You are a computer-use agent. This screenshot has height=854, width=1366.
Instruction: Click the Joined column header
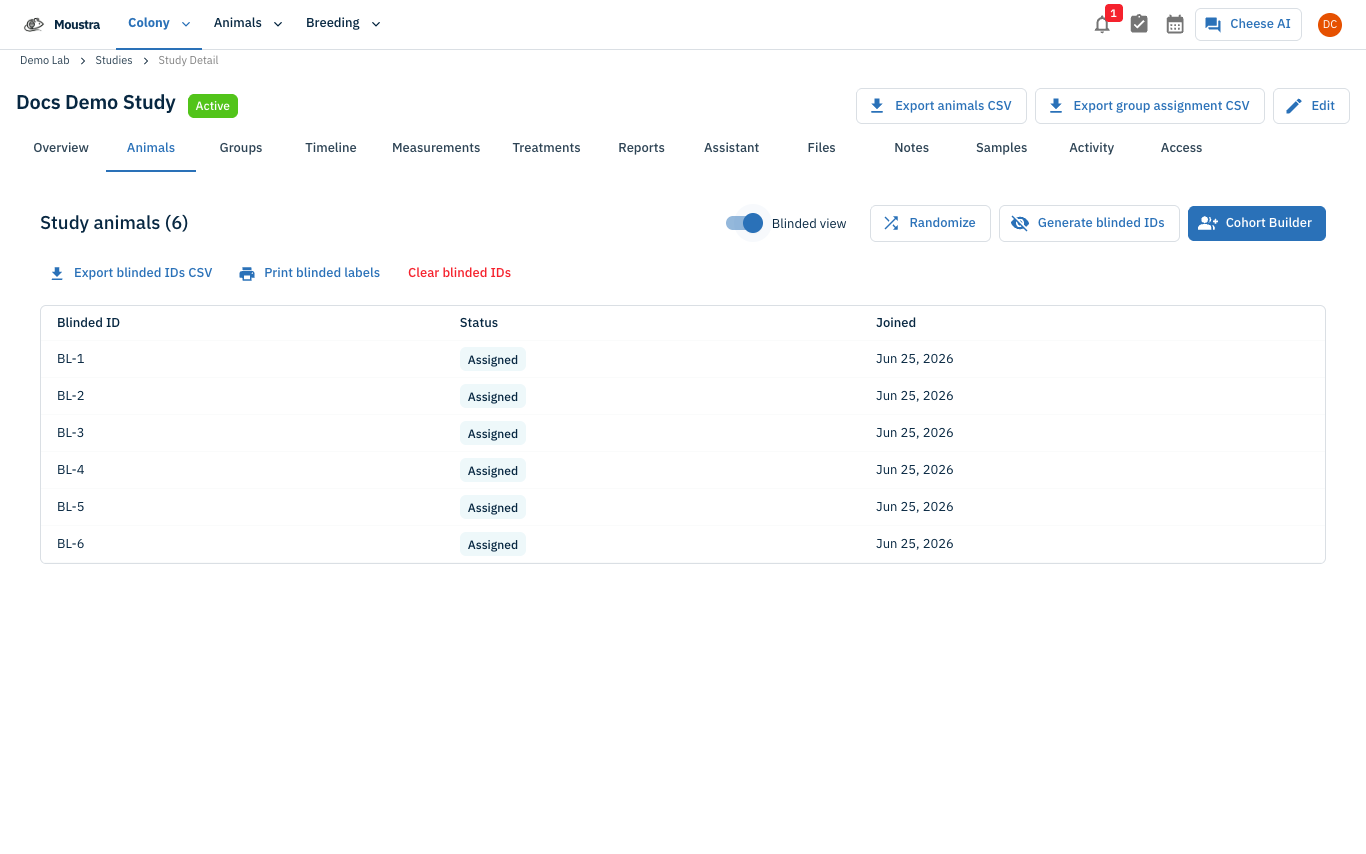coord(896,323)
